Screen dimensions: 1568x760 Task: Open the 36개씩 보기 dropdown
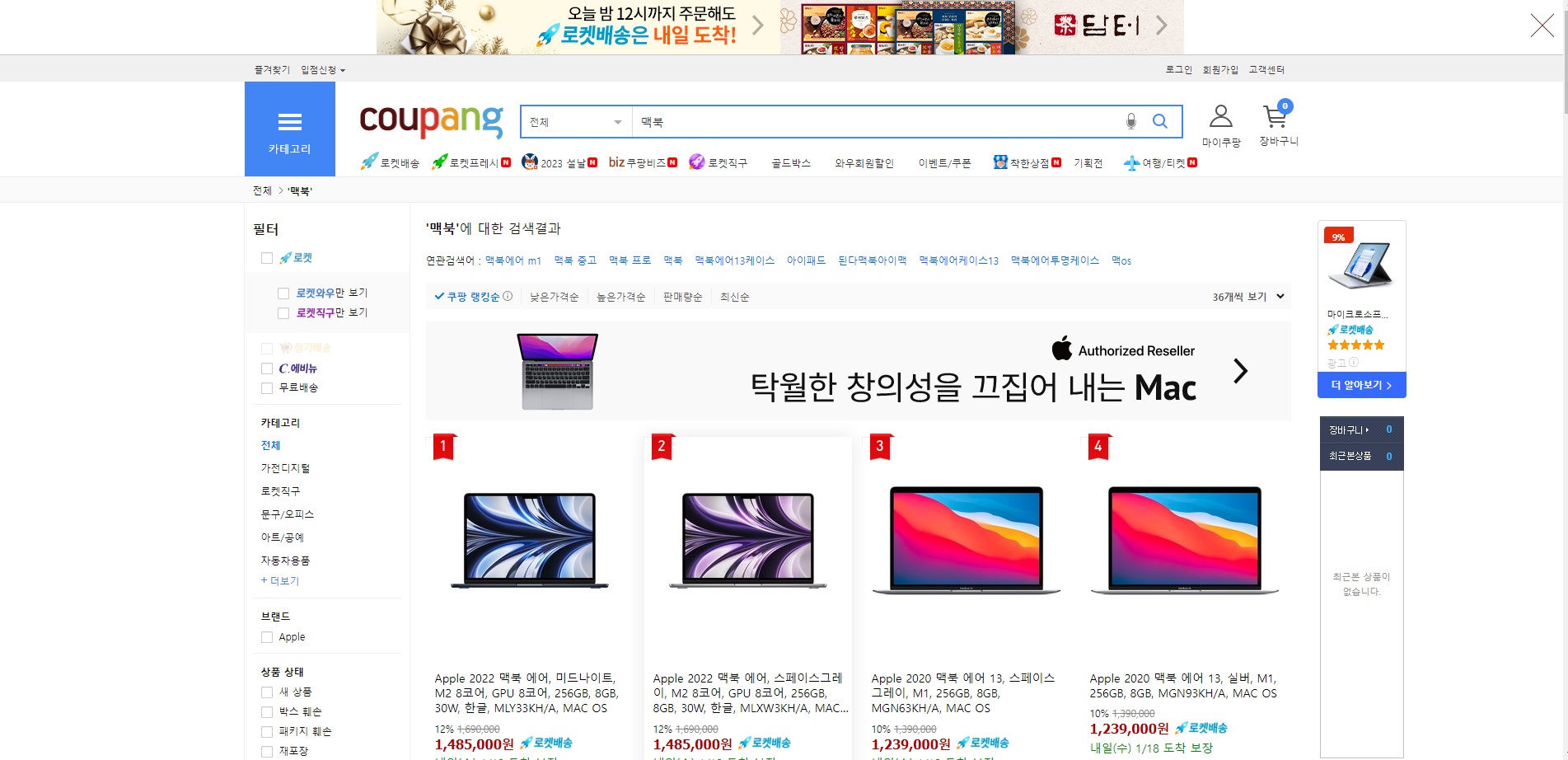click(x=1245, y=296)
